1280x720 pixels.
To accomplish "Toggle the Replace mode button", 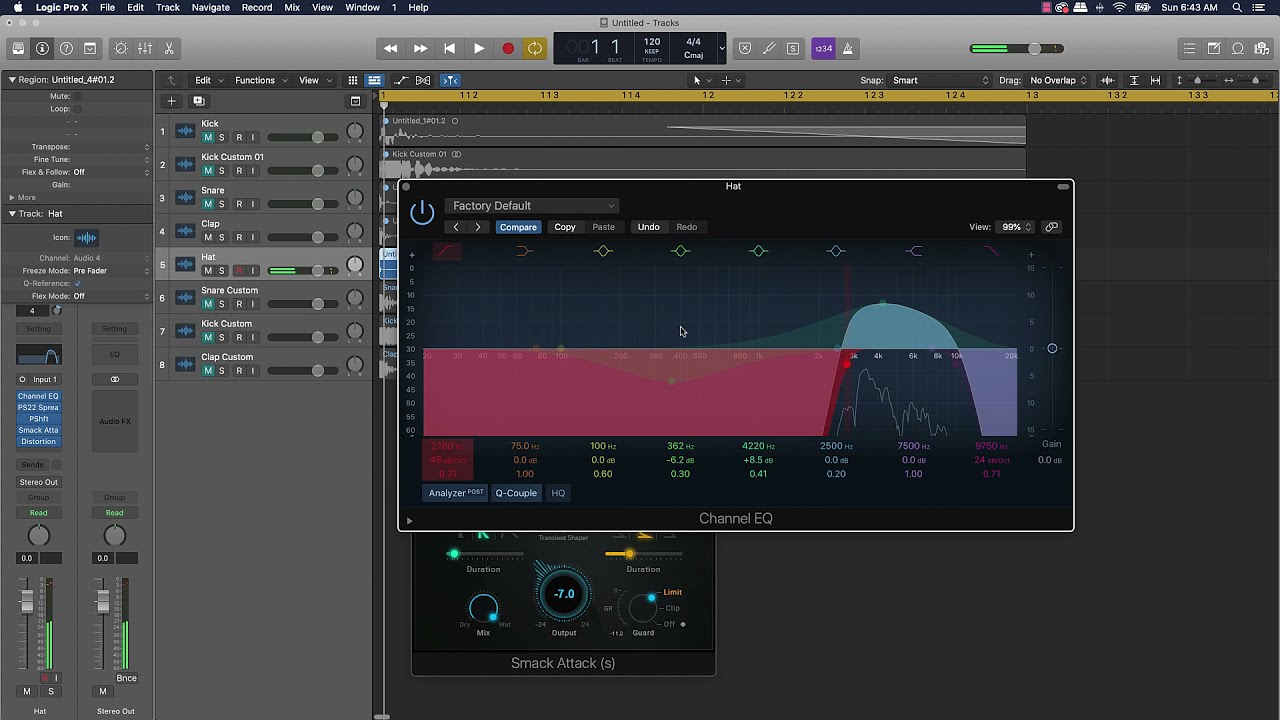I will coord(745,48).
